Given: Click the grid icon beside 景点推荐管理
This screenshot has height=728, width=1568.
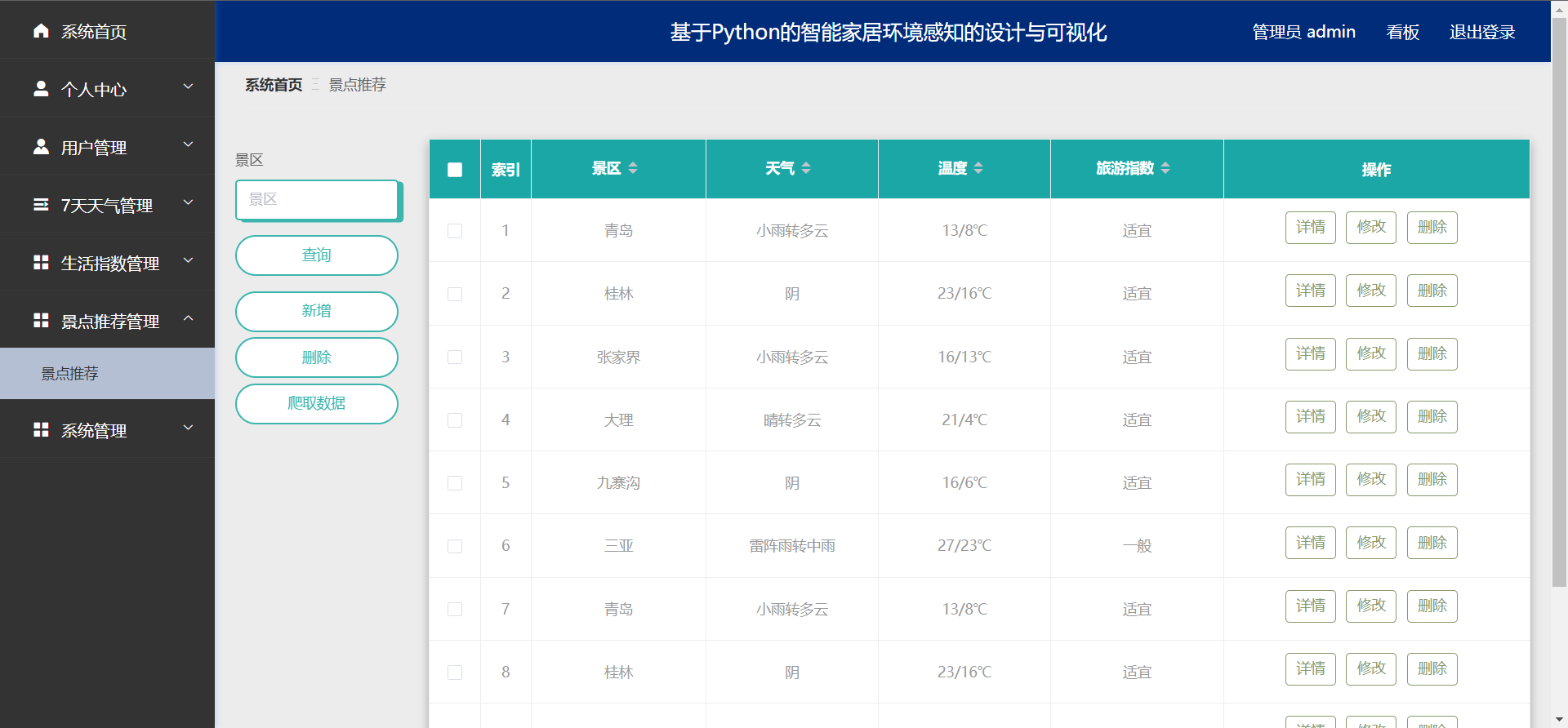Looking at the screenshot, I should point(41,320).
